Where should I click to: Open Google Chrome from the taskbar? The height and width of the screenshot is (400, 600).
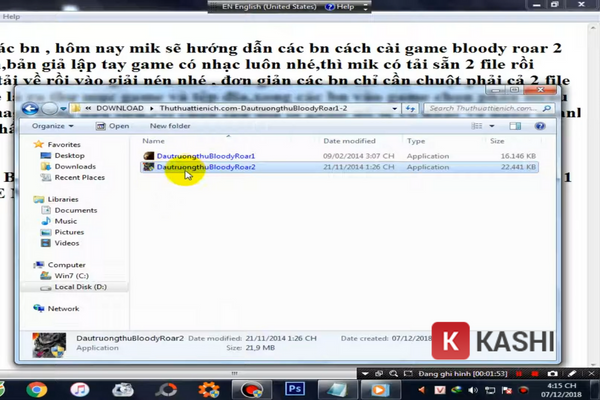37,389
